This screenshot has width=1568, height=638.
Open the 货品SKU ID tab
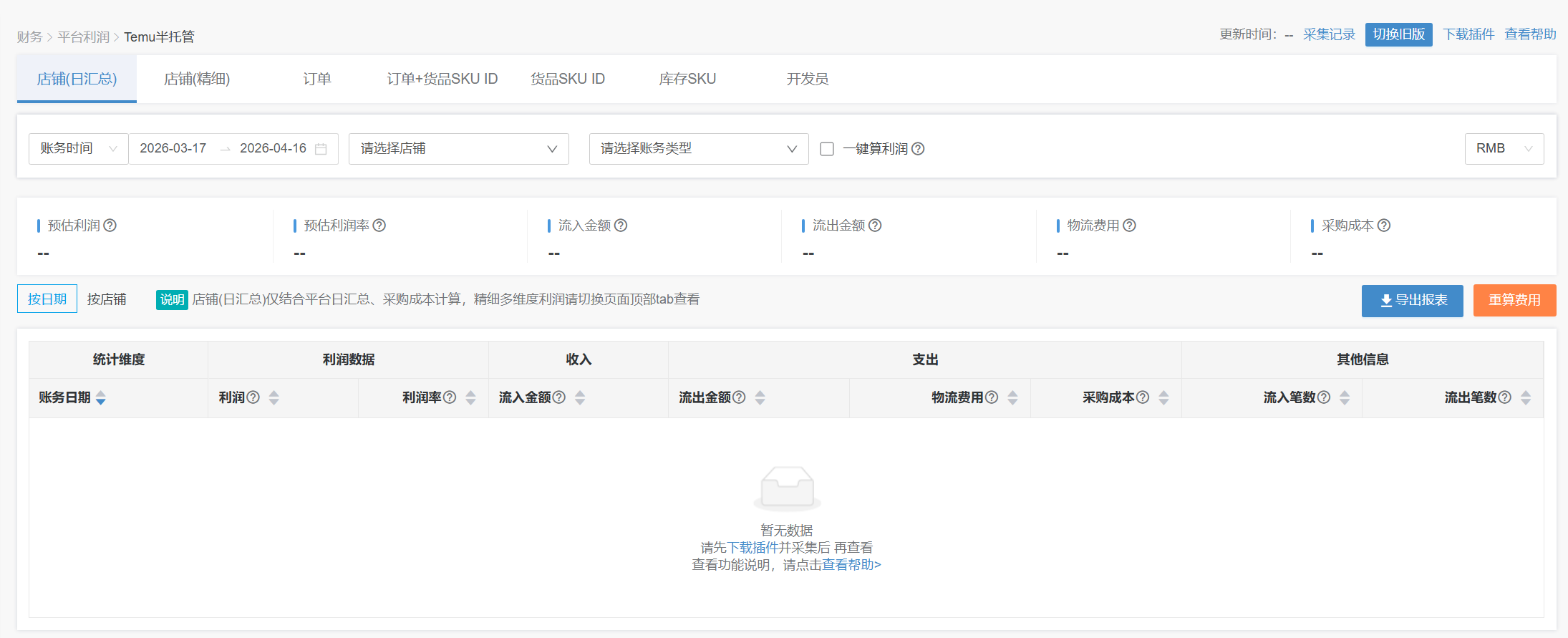pos(568,79)
